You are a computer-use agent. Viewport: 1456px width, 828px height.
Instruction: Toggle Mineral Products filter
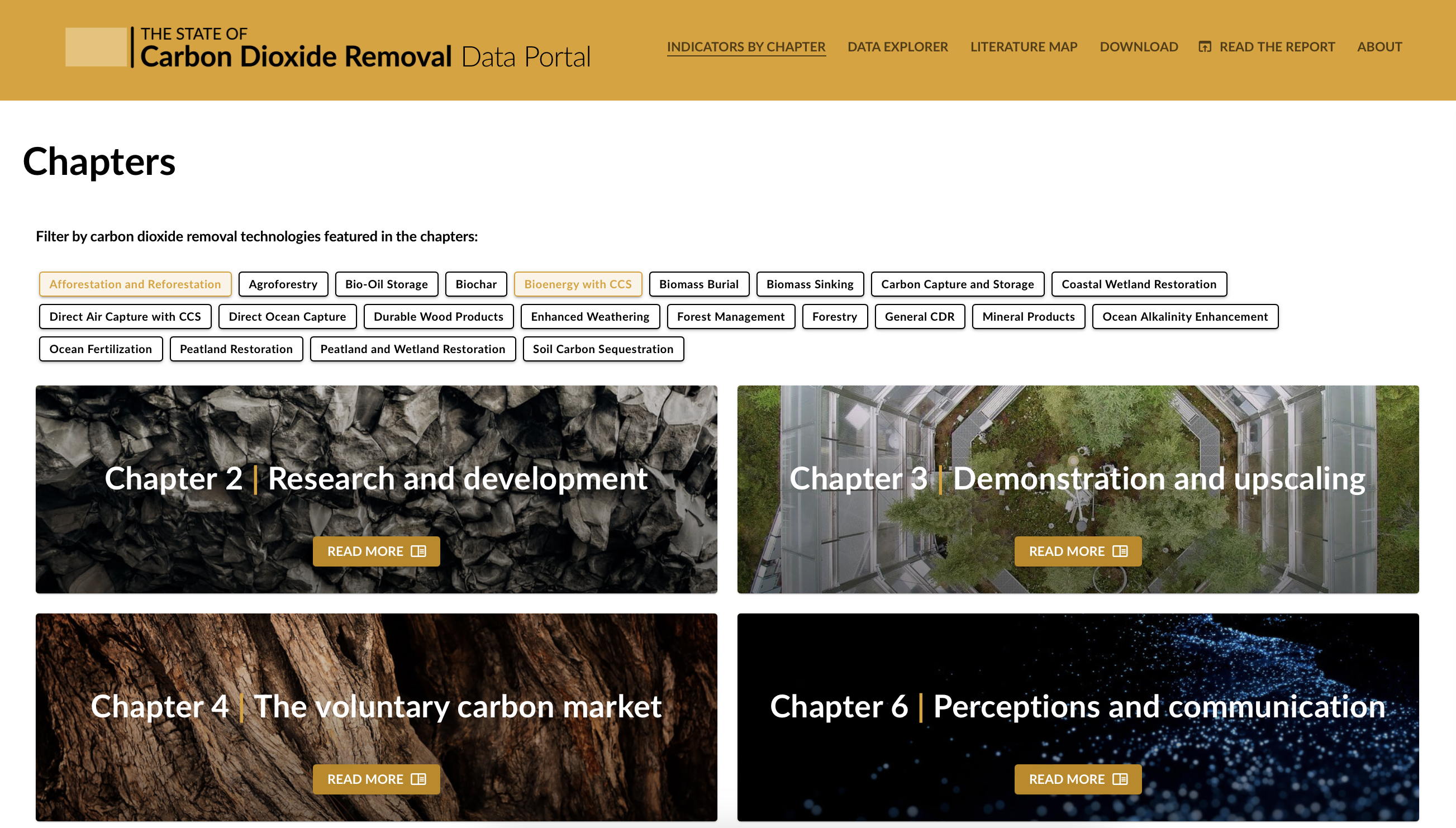coord(1029,317)
